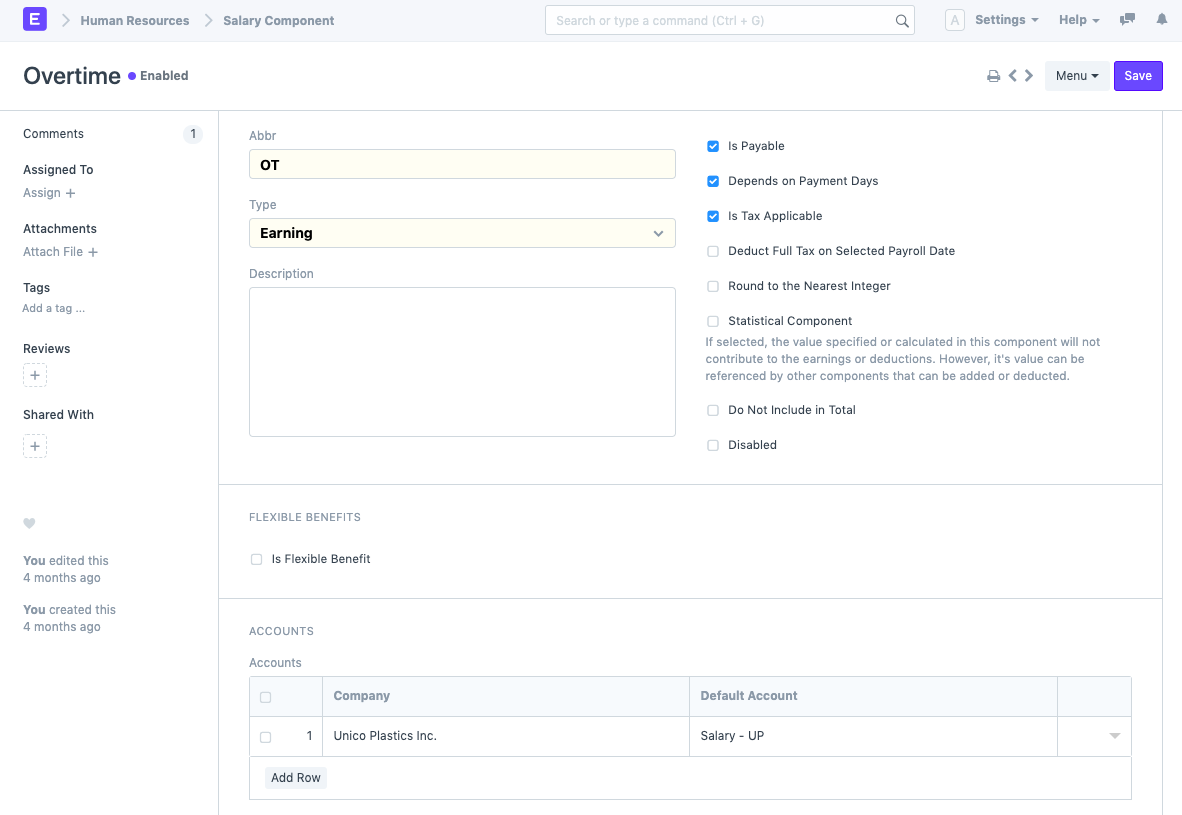Check the Is Flexible Benefit box
1182x815 pixels.
(x=257, y=559)
